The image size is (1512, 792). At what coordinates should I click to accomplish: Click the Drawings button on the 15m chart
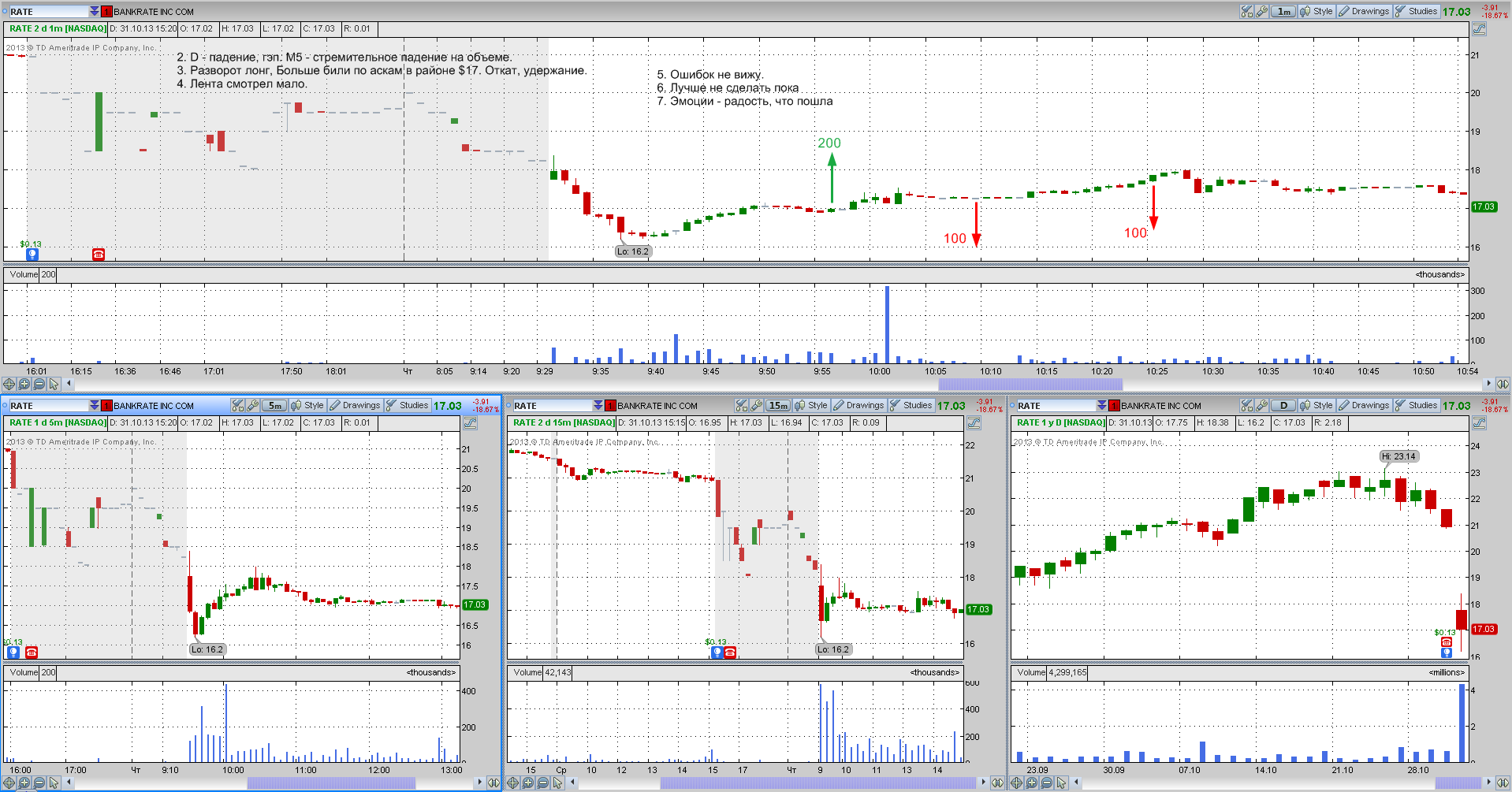pos(858,405)
